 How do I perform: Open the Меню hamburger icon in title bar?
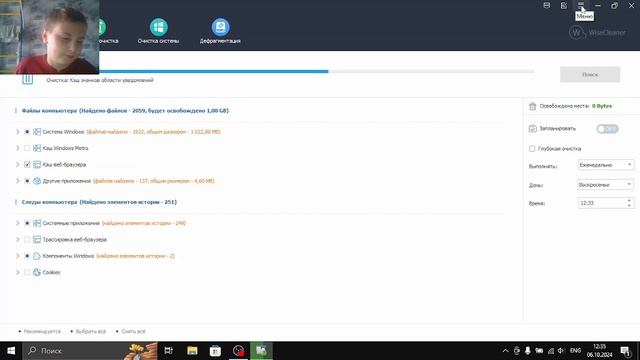[x=581, y=5]
